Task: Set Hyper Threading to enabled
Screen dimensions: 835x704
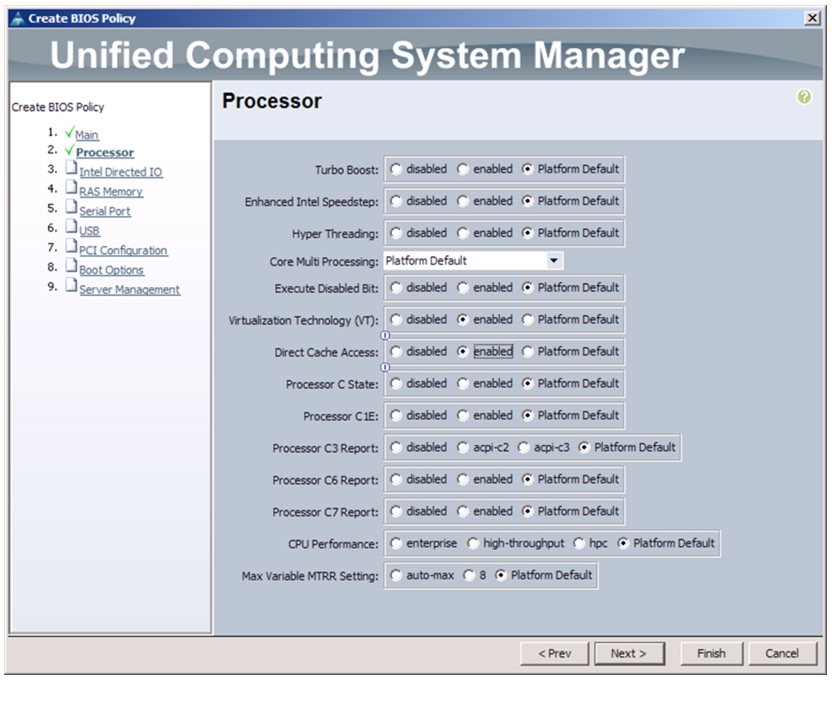Action: (x=463, y=233)
